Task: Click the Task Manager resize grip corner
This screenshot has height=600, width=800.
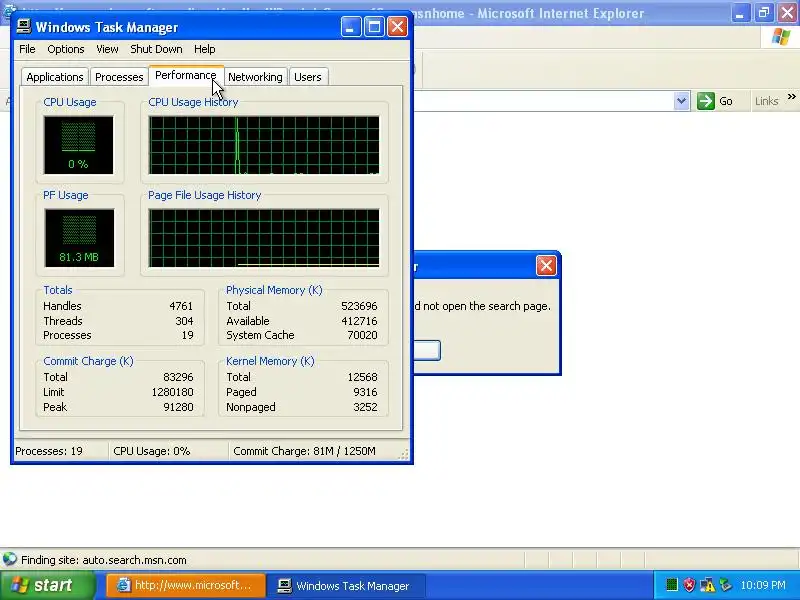Action: tap(404, 455)
